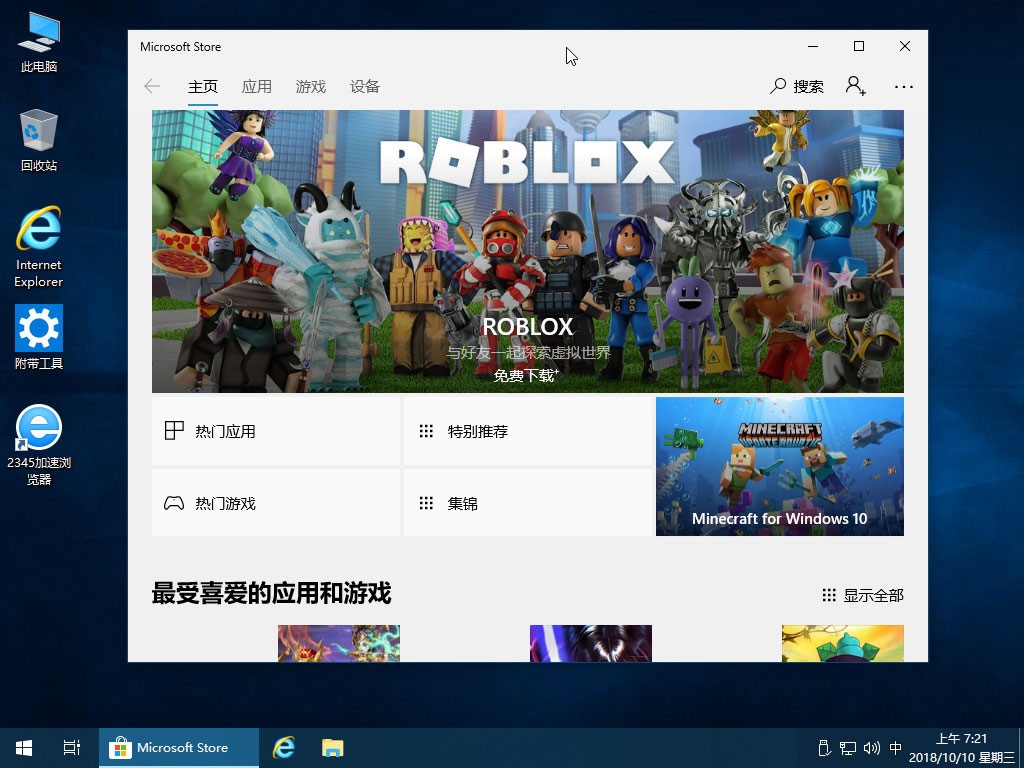Click 显示全部 link
This screenshot has height=768, width=1024.
863,595
